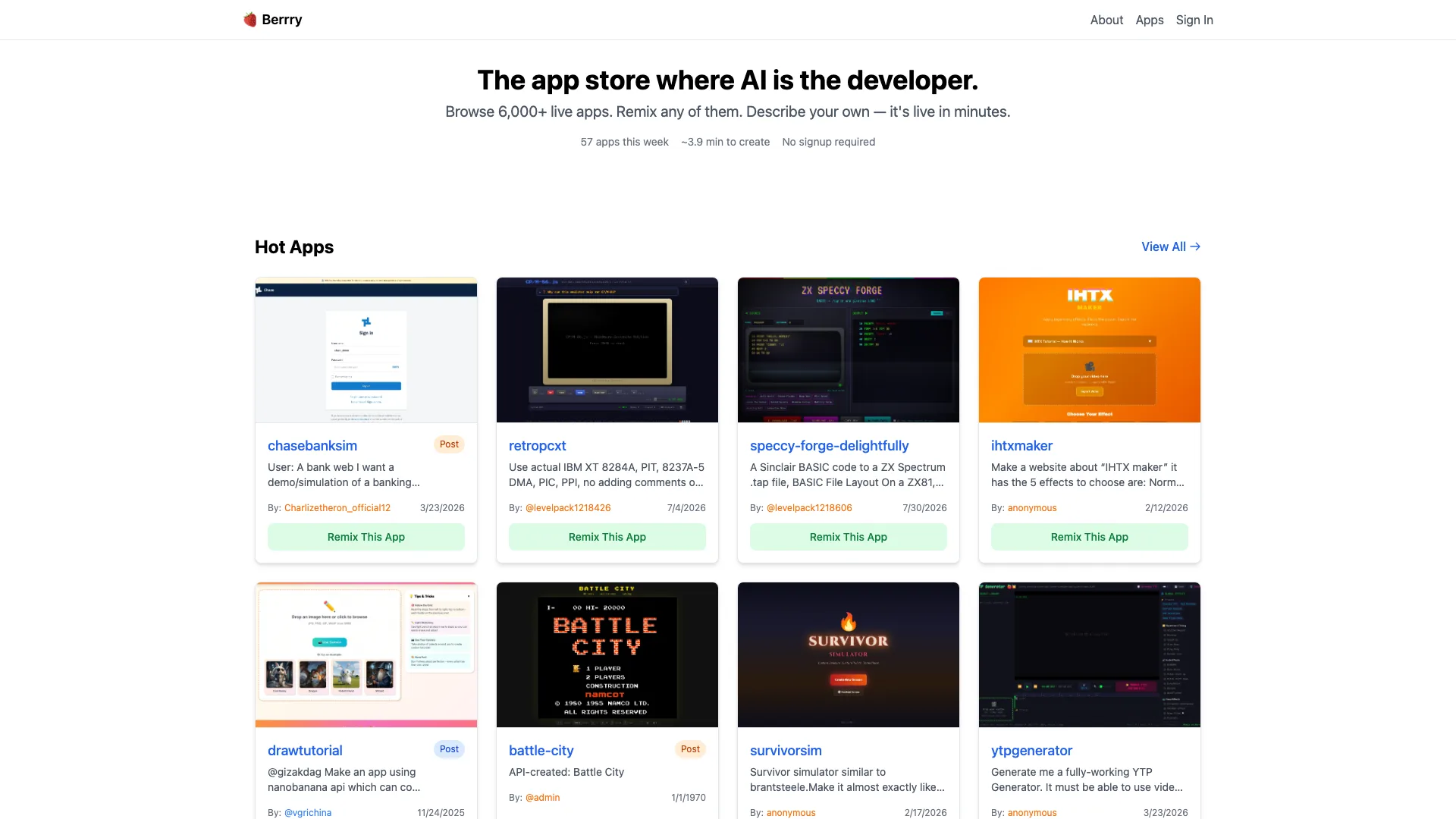Screen dimensions: 1456x819
Task: Remix the ihtxmaker app
Action: [1090, 537]
